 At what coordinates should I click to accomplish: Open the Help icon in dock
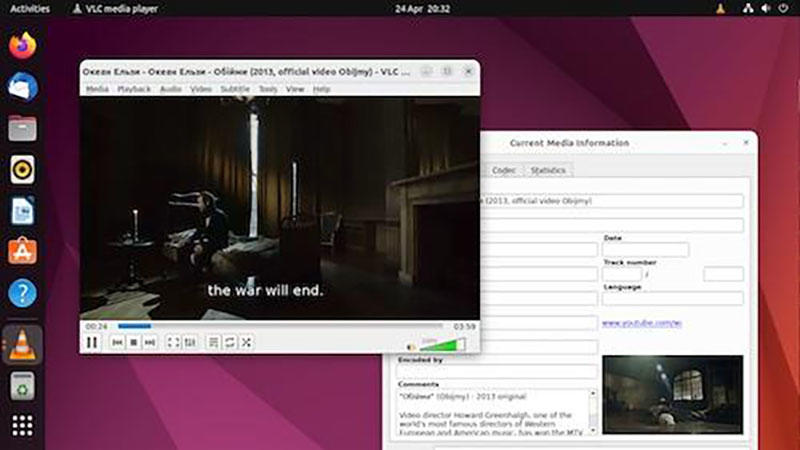tap(22, 293)
